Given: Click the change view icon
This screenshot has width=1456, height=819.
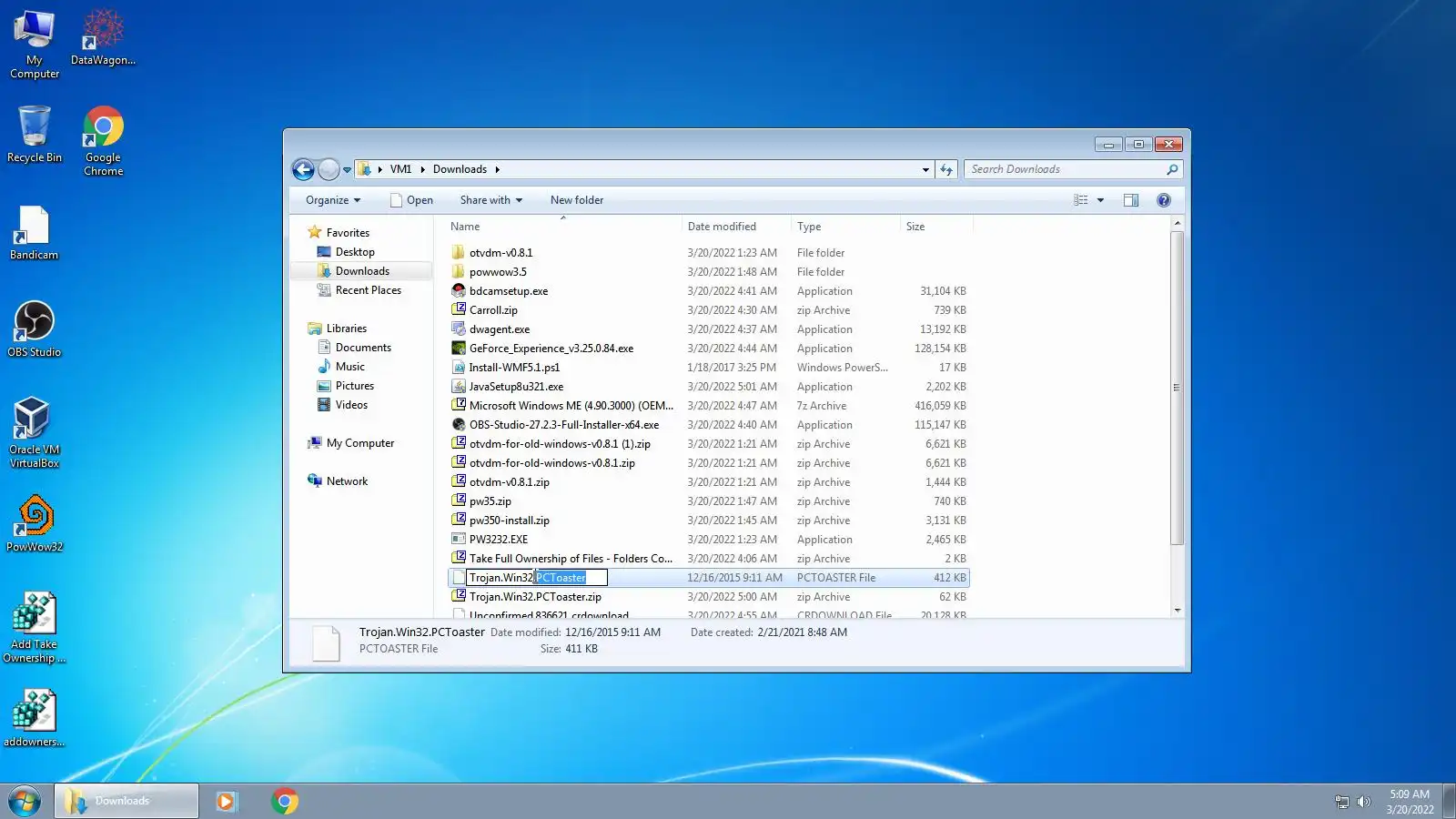Looking at the screenshot, I should click(x=1081, y=200).
